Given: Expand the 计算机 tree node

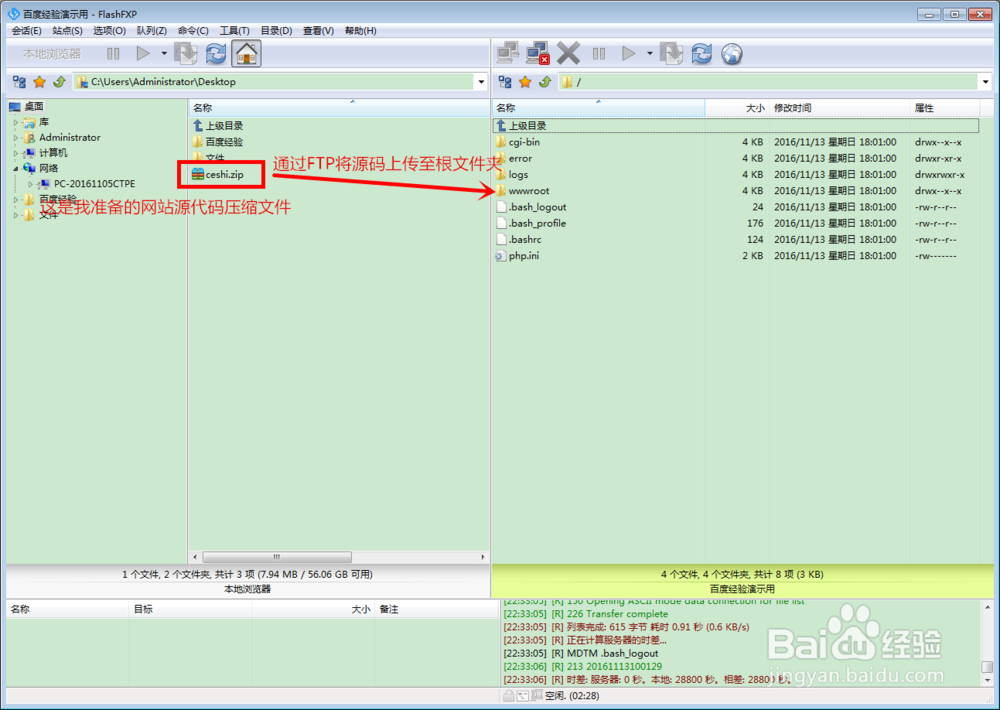Looking at the screenshot, I should tap(16, 153).
